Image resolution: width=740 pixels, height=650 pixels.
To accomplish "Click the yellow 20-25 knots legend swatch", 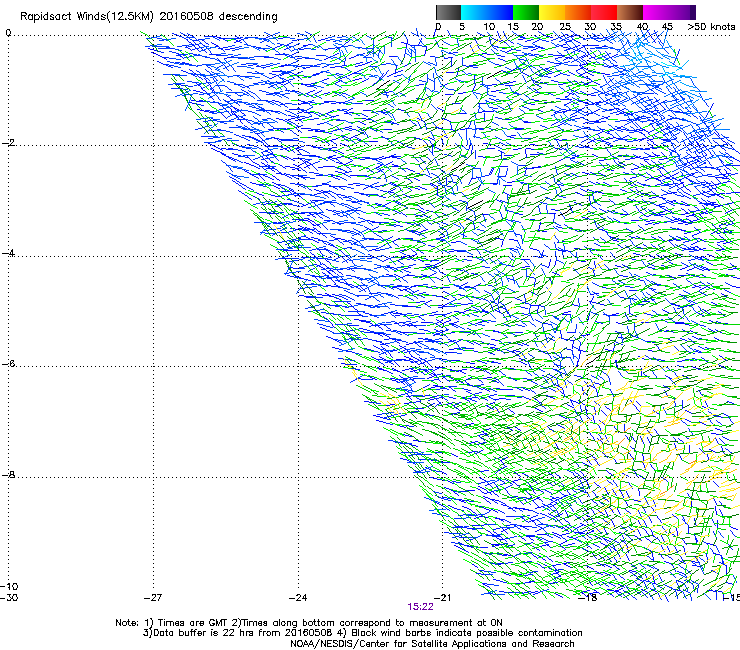I will (x=552, y=12).
